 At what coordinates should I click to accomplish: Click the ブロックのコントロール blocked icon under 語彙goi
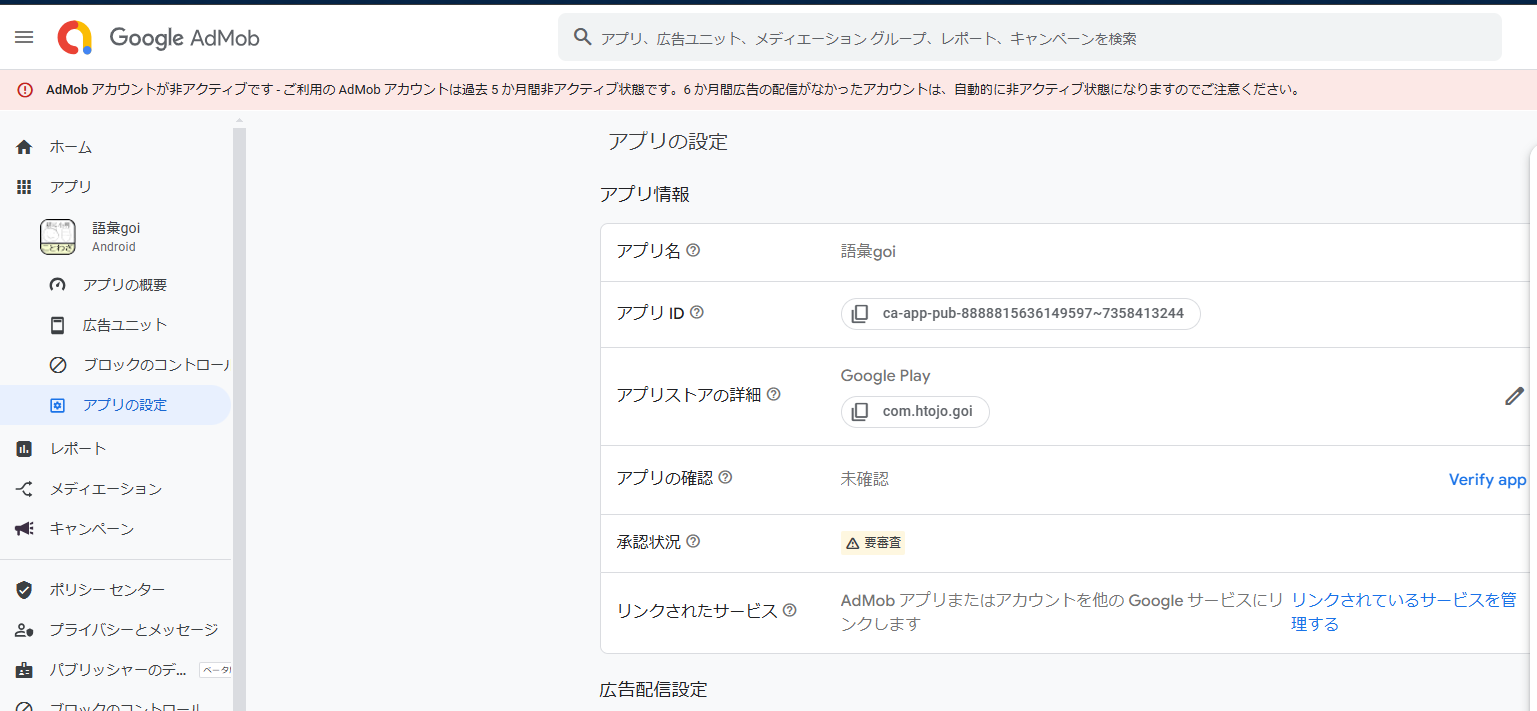58,365
